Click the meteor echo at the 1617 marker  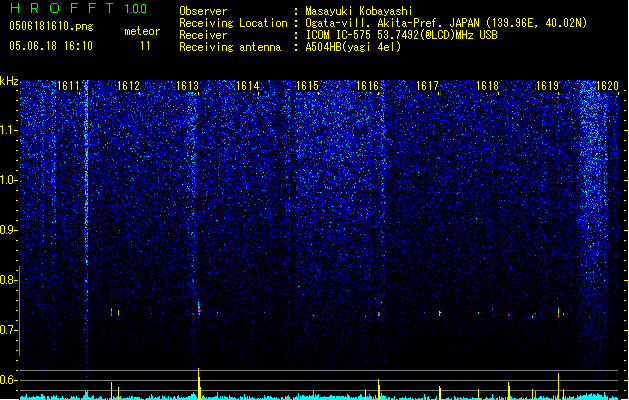pos(440,313)
